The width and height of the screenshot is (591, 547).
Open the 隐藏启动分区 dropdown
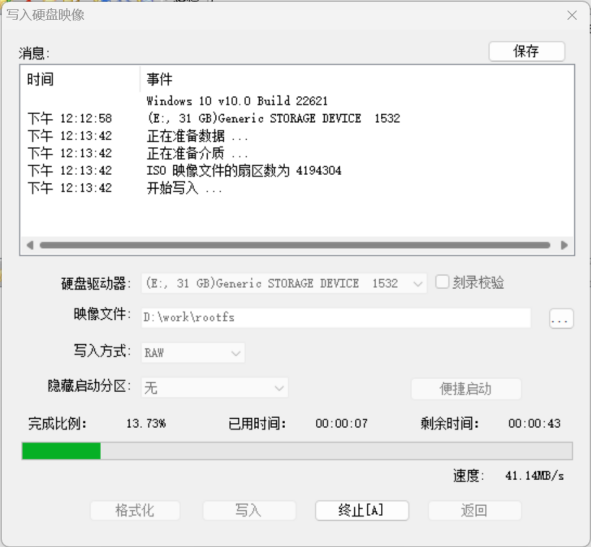coord(214,388)
